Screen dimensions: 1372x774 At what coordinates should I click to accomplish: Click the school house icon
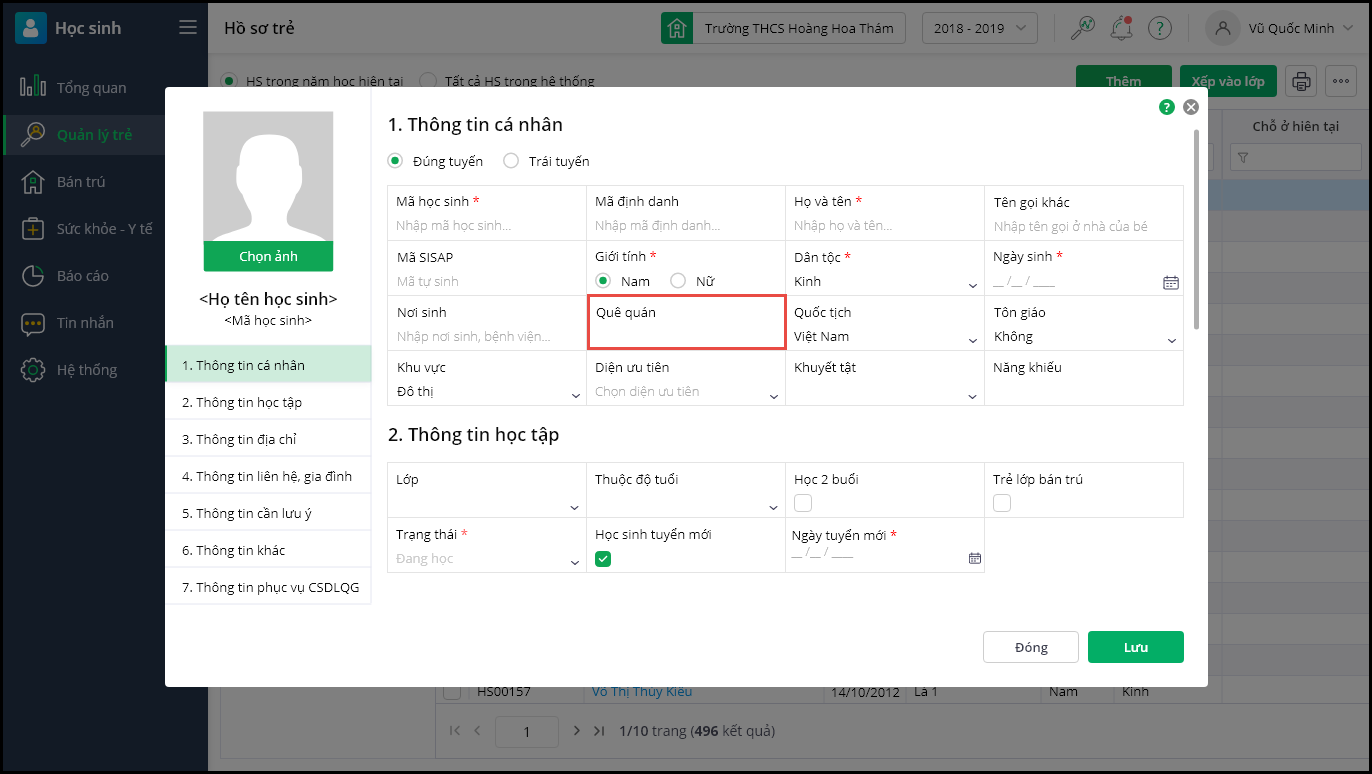677,28
